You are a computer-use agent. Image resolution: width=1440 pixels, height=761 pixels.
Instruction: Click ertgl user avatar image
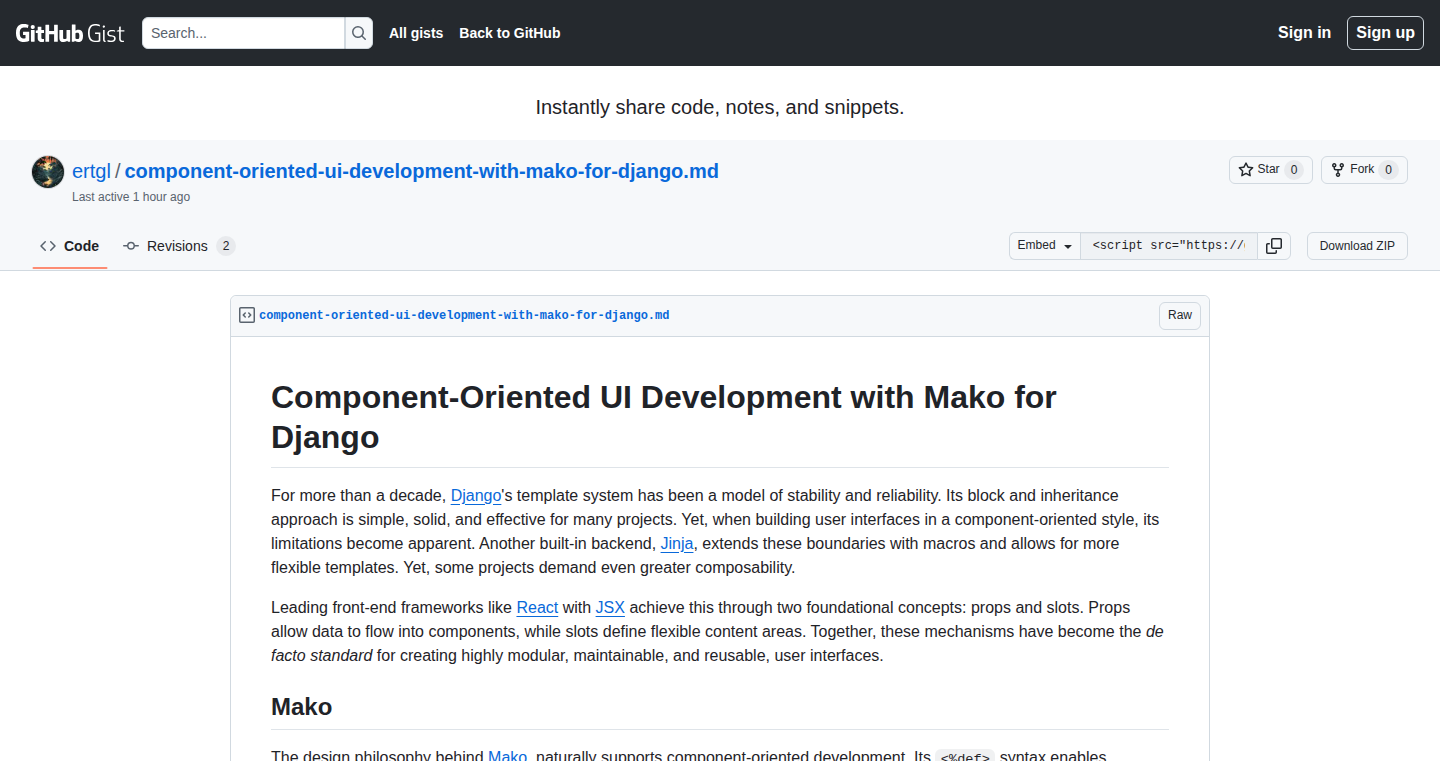pos(48,172)
